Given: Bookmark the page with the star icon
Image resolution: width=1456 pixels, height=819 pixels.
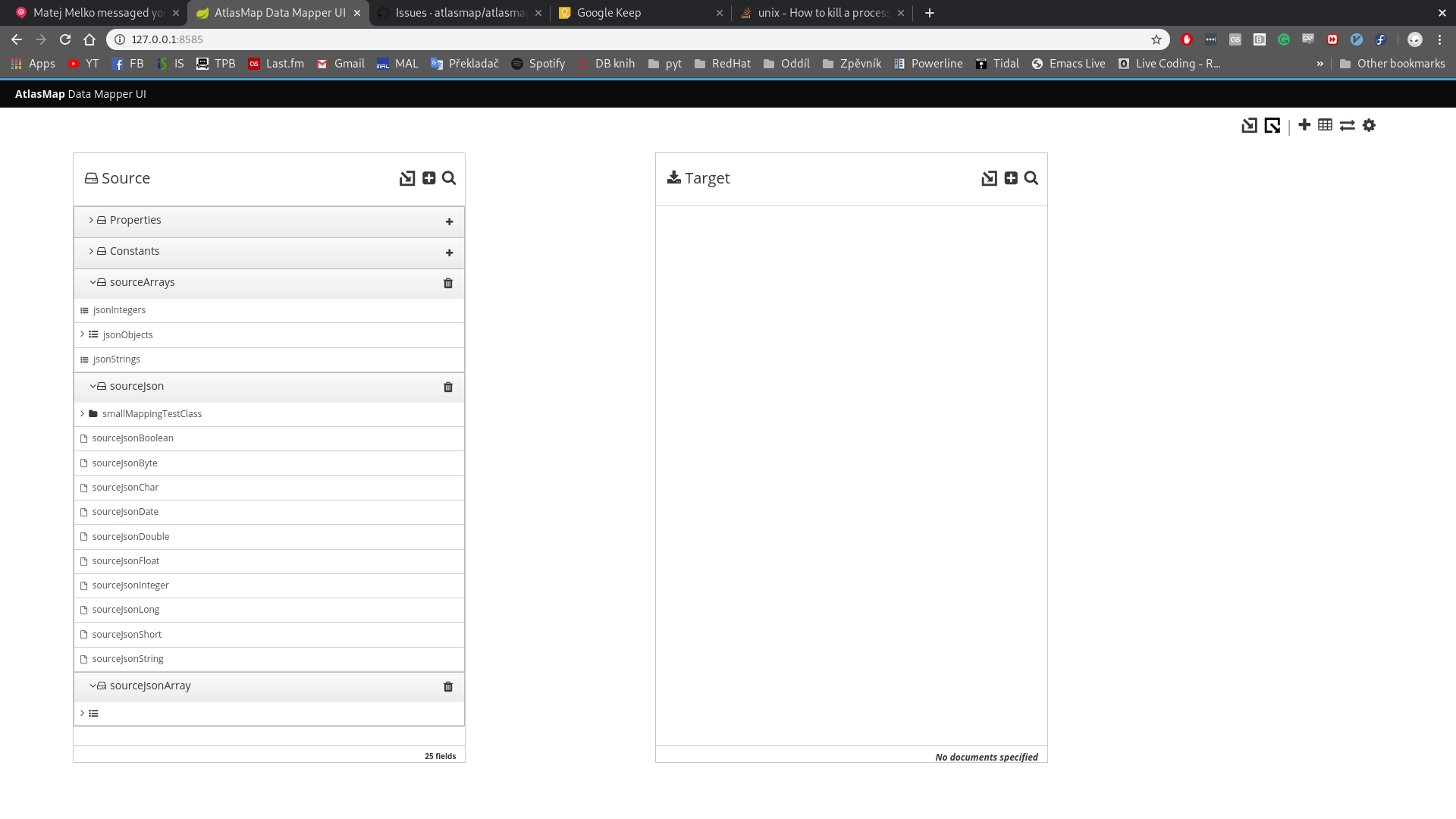Looking at the screenshot, I should (x=1157, y=39).
